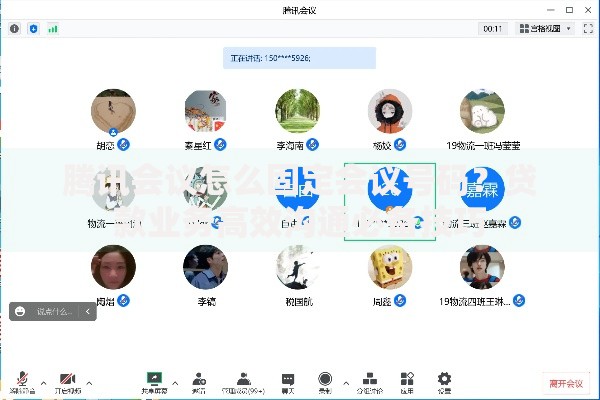This screenshot has height=400, width=600.
Task: Click participant name 19物流一班马莹莹
Action: [x=483, y=145]
